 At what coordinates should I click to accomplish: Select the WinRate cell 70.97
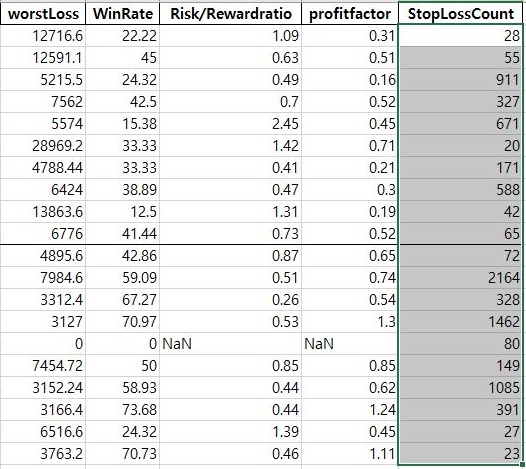tap(122, 322)
